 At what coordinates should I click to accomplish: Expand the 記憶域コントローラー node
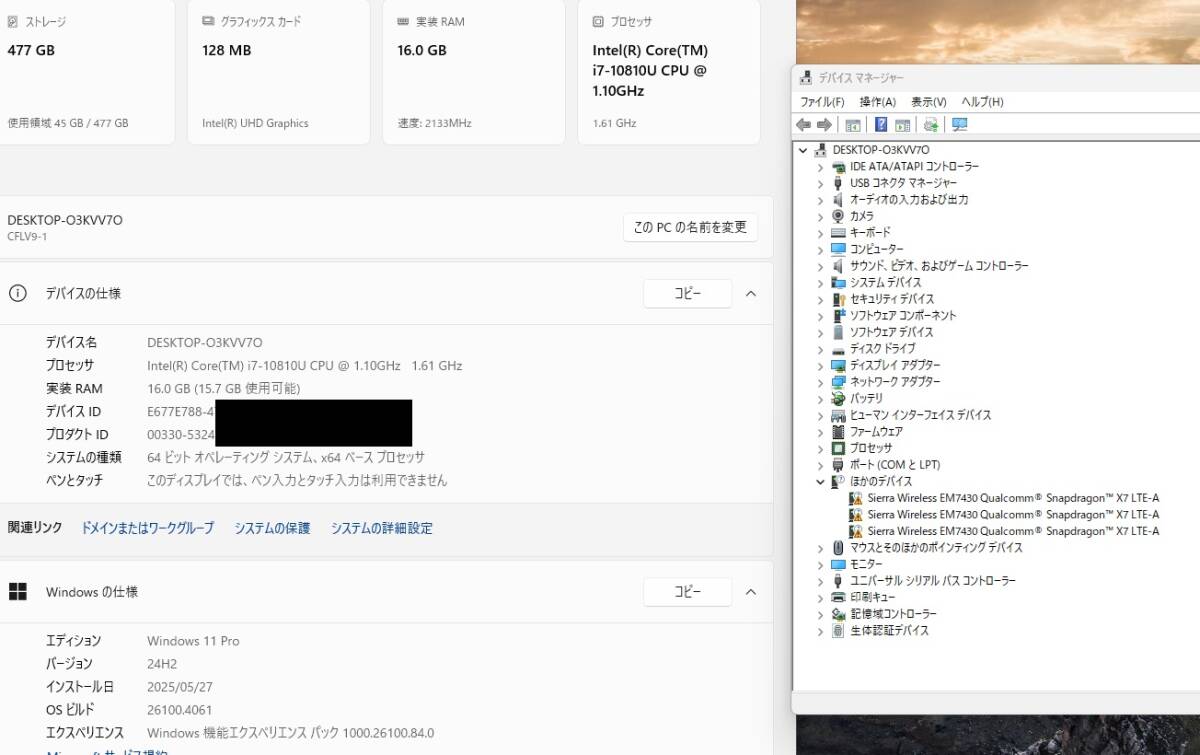[x=821, y=614]
